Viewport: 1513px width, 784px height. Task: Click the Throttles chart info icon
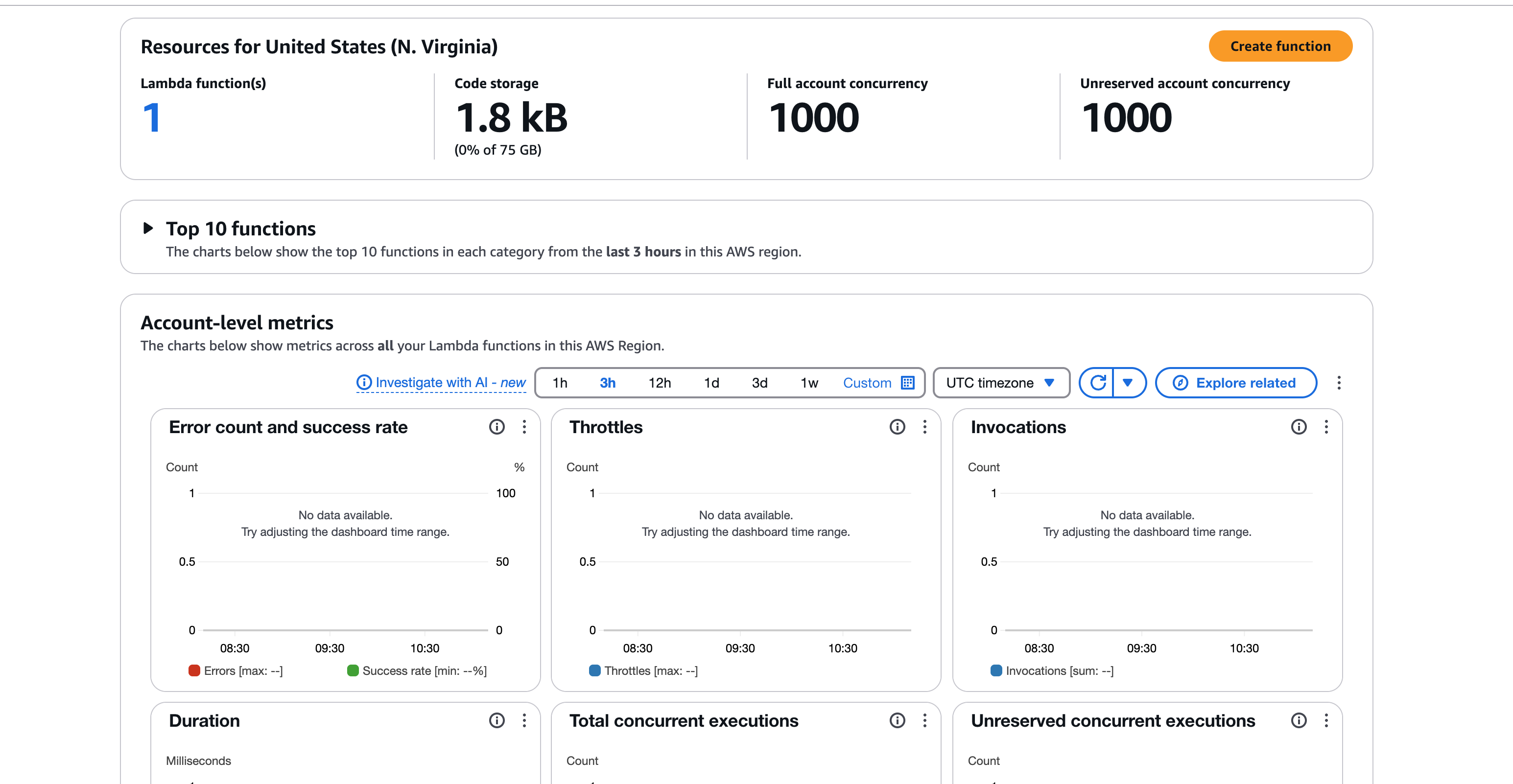pyautogui.click(x=897, y=427)
